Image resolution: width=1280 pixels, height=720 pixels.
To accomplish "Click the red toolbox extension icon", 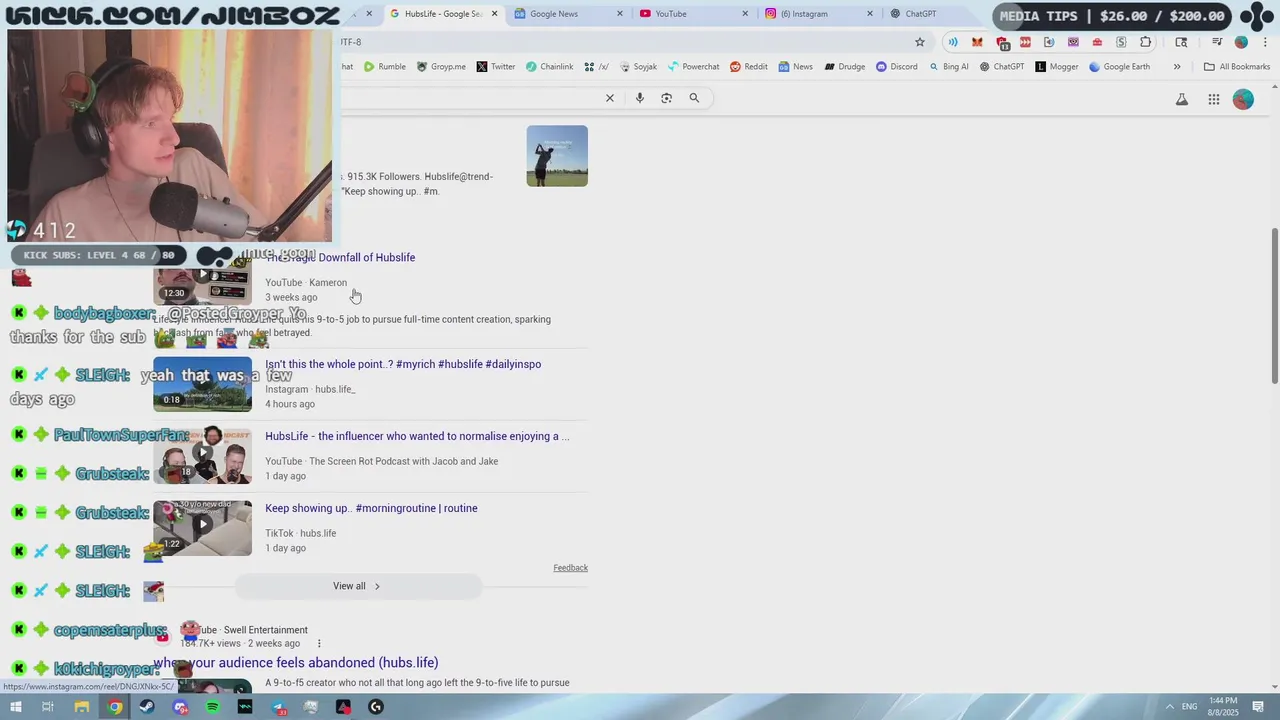I will click(x=1097, y=42).
